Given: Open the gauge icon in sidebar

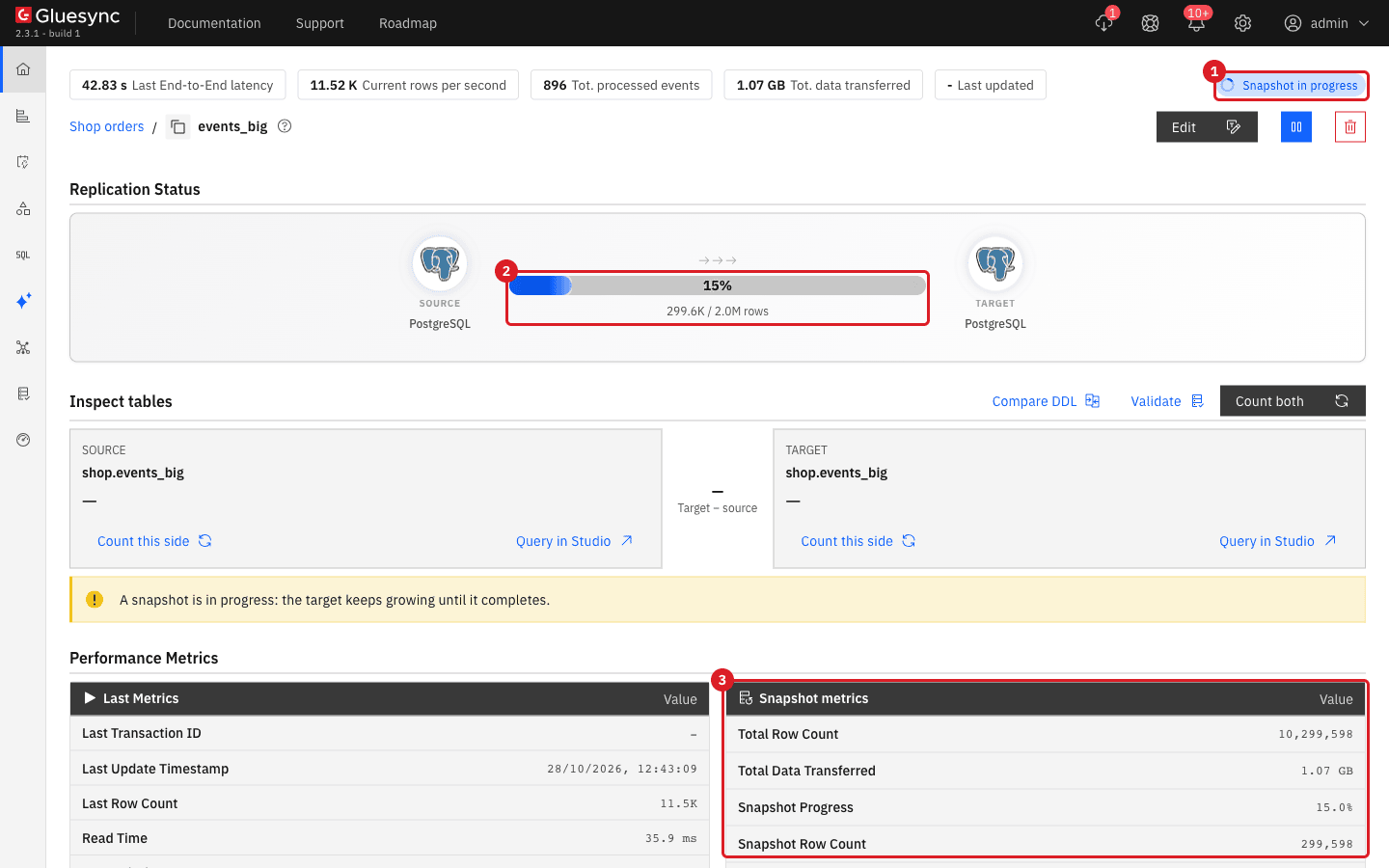Looking at the screenshot, I should (23, 440).
